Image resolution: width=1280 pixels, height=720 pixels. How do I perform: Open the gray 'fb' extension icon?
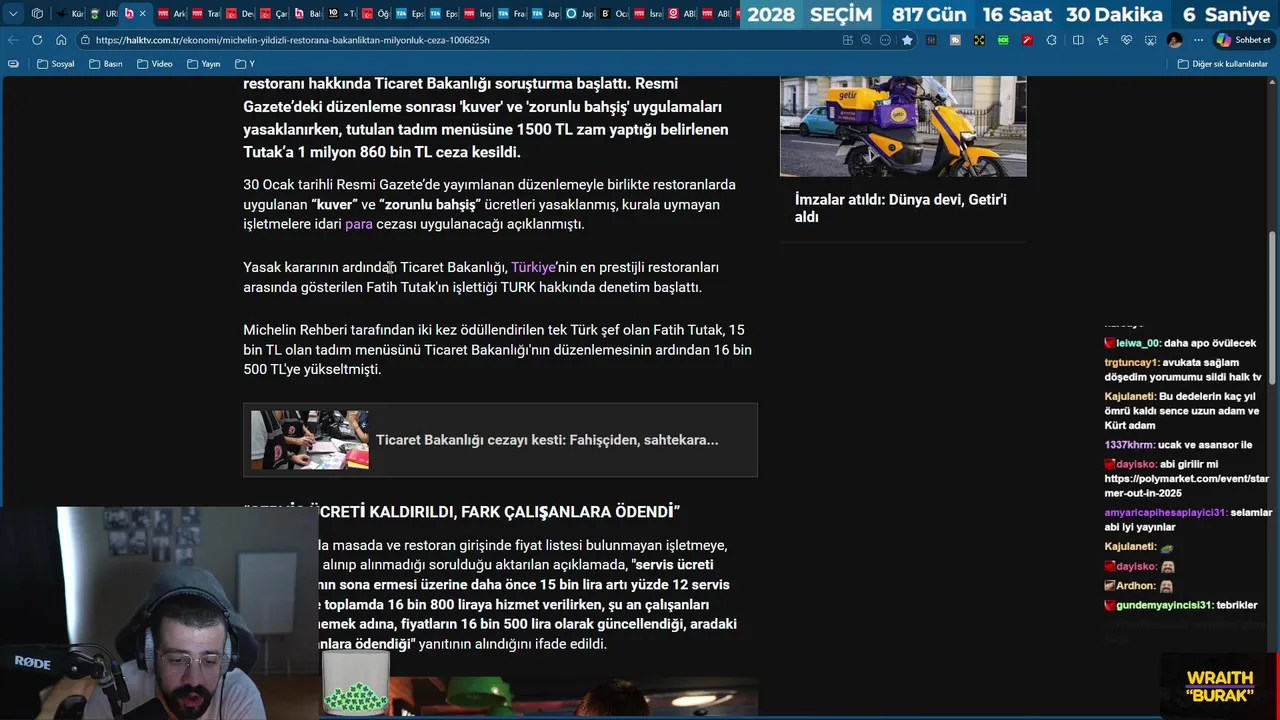pyautogui.click(x=955, y=40)
